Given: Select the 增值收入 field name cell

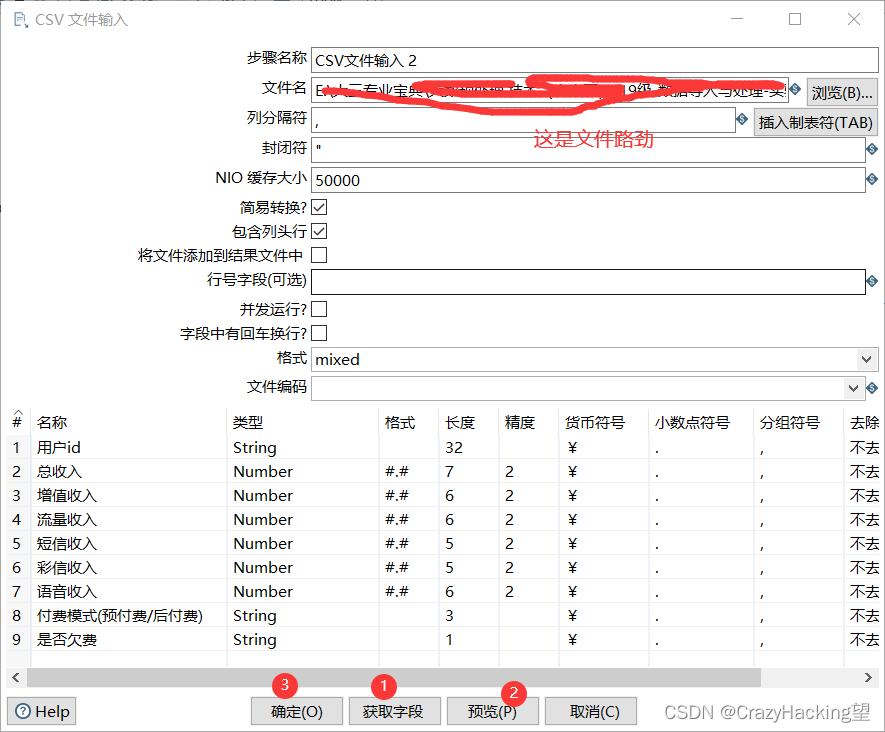Looking at the screenshot, I should pyautogui.click(x=129, y=496).
